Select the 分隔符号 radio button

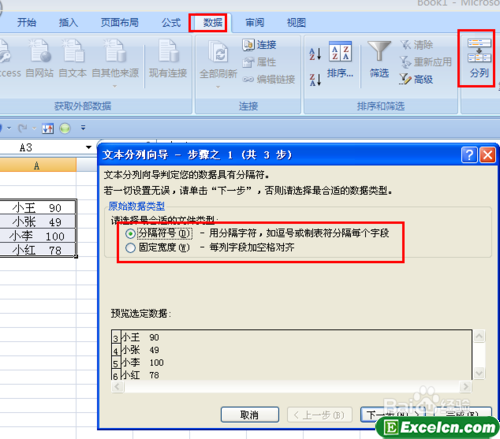[x=130, y=234]
